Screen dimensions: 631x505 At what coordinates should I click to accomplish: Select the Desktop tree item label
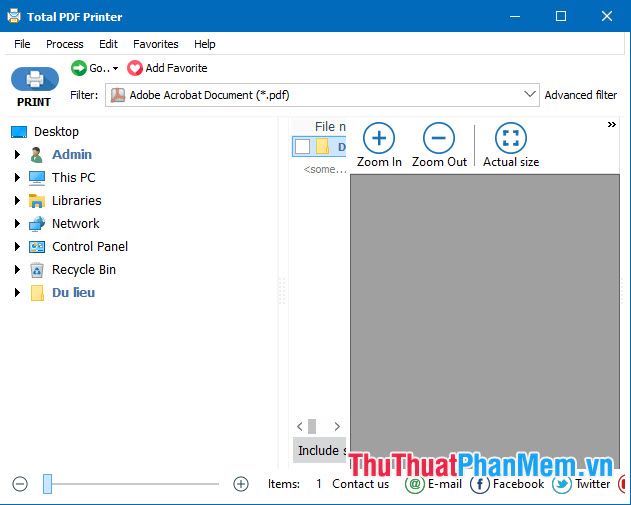56,132
